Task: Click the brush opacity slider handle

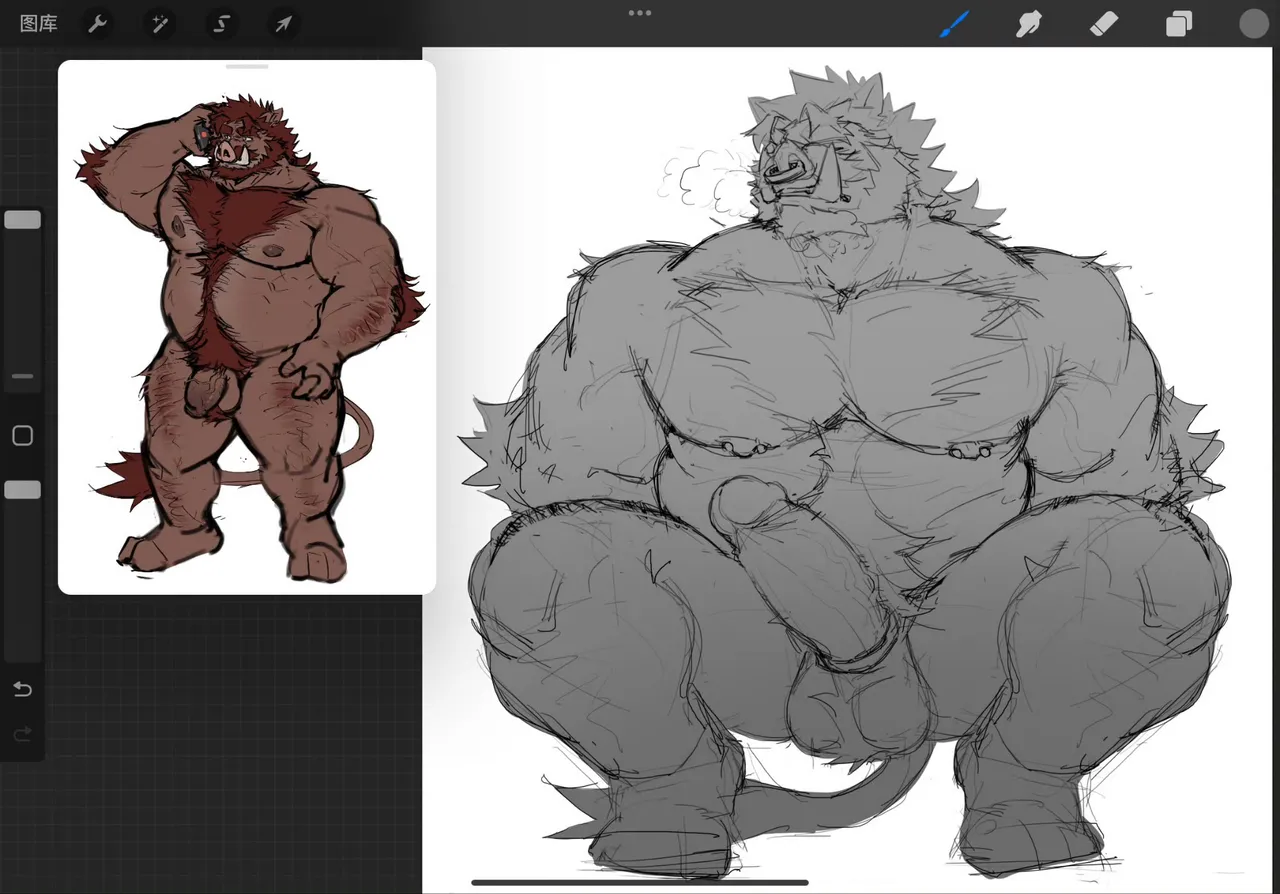Action: (x=22, y=490)
